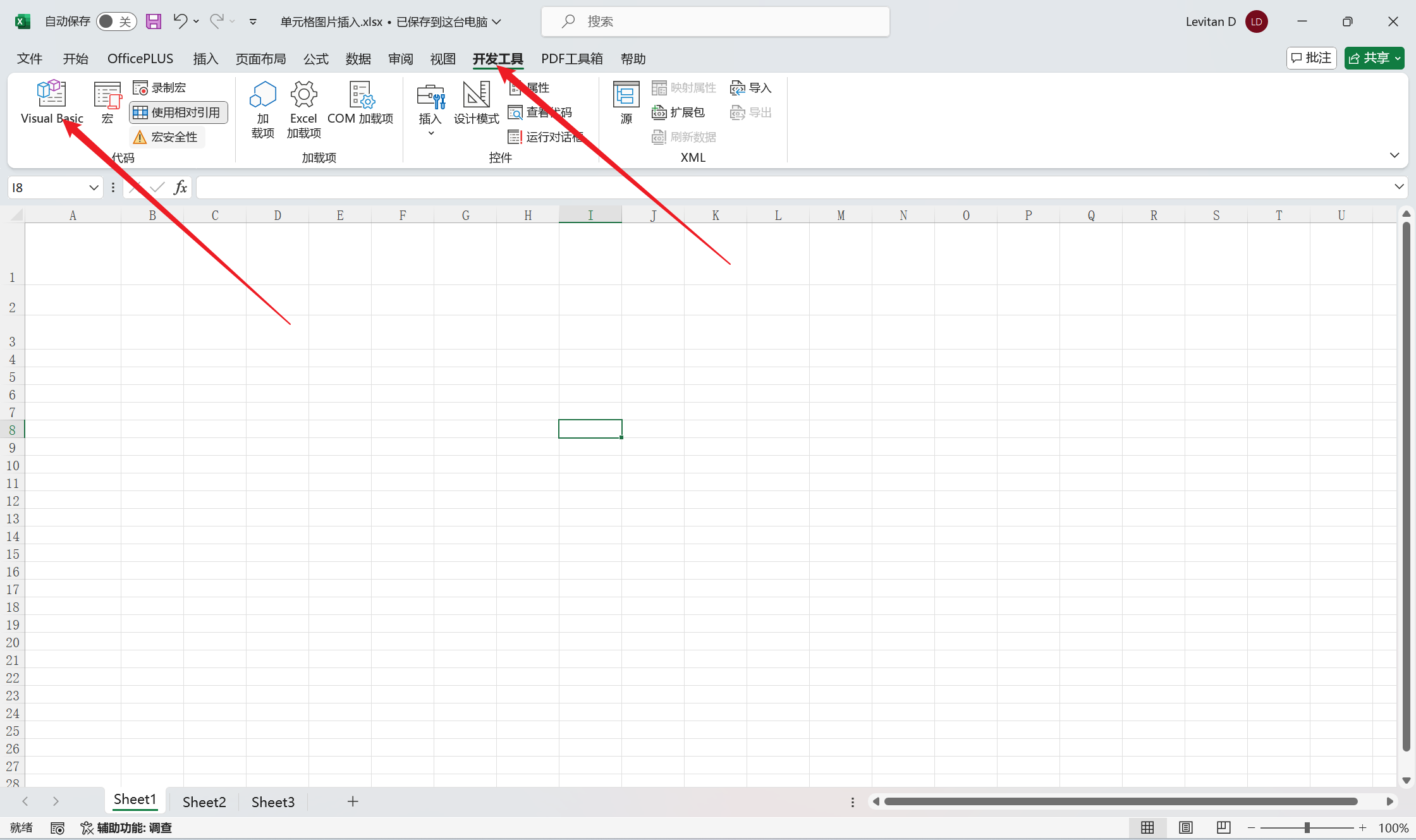Switch to Page Layout view in status bar
The height and width of the screenshot is (840, 1416).
tap(1185, 827)
